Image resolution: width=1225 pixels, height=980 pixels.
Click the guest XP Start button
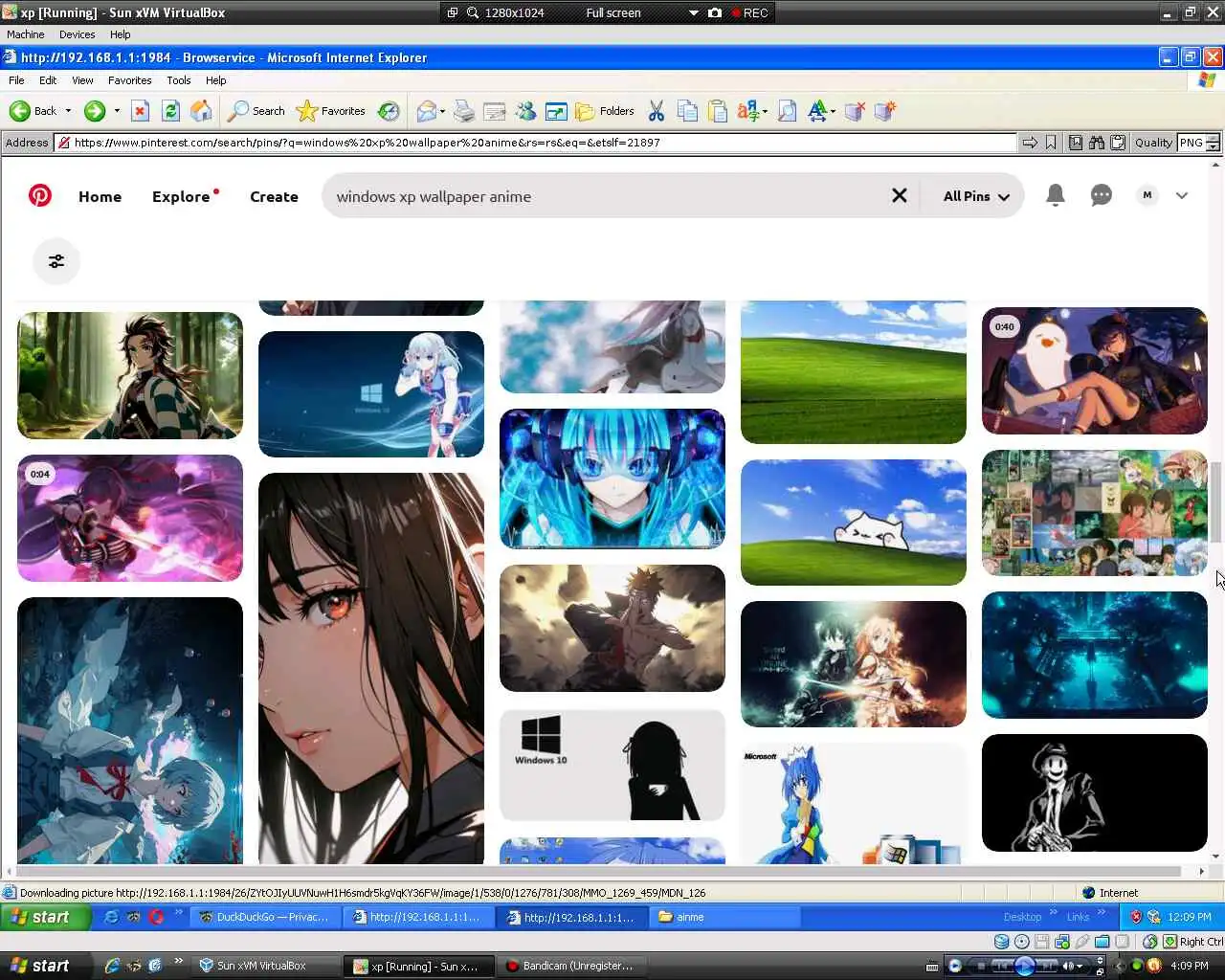click(45, 917)
